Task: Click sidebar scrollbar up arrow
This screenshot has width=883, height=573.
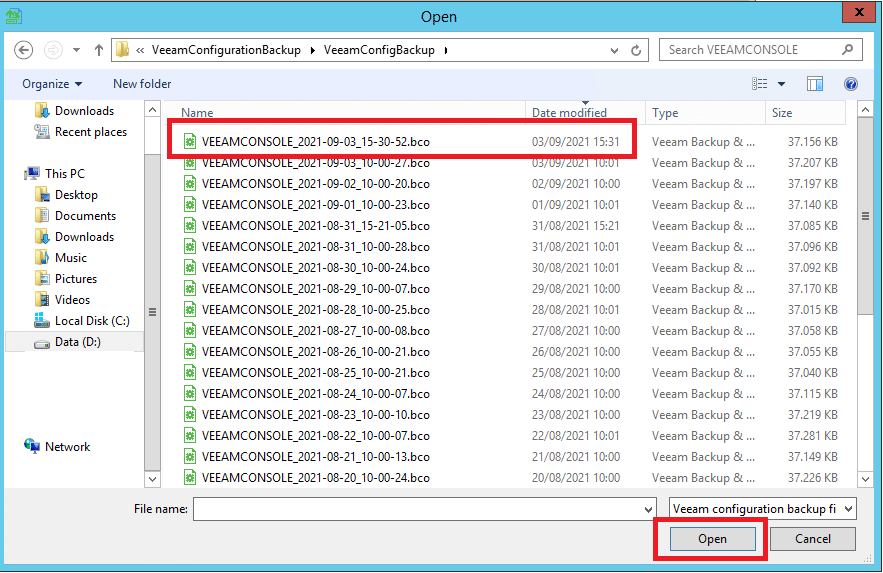Action: click(153, 110)
